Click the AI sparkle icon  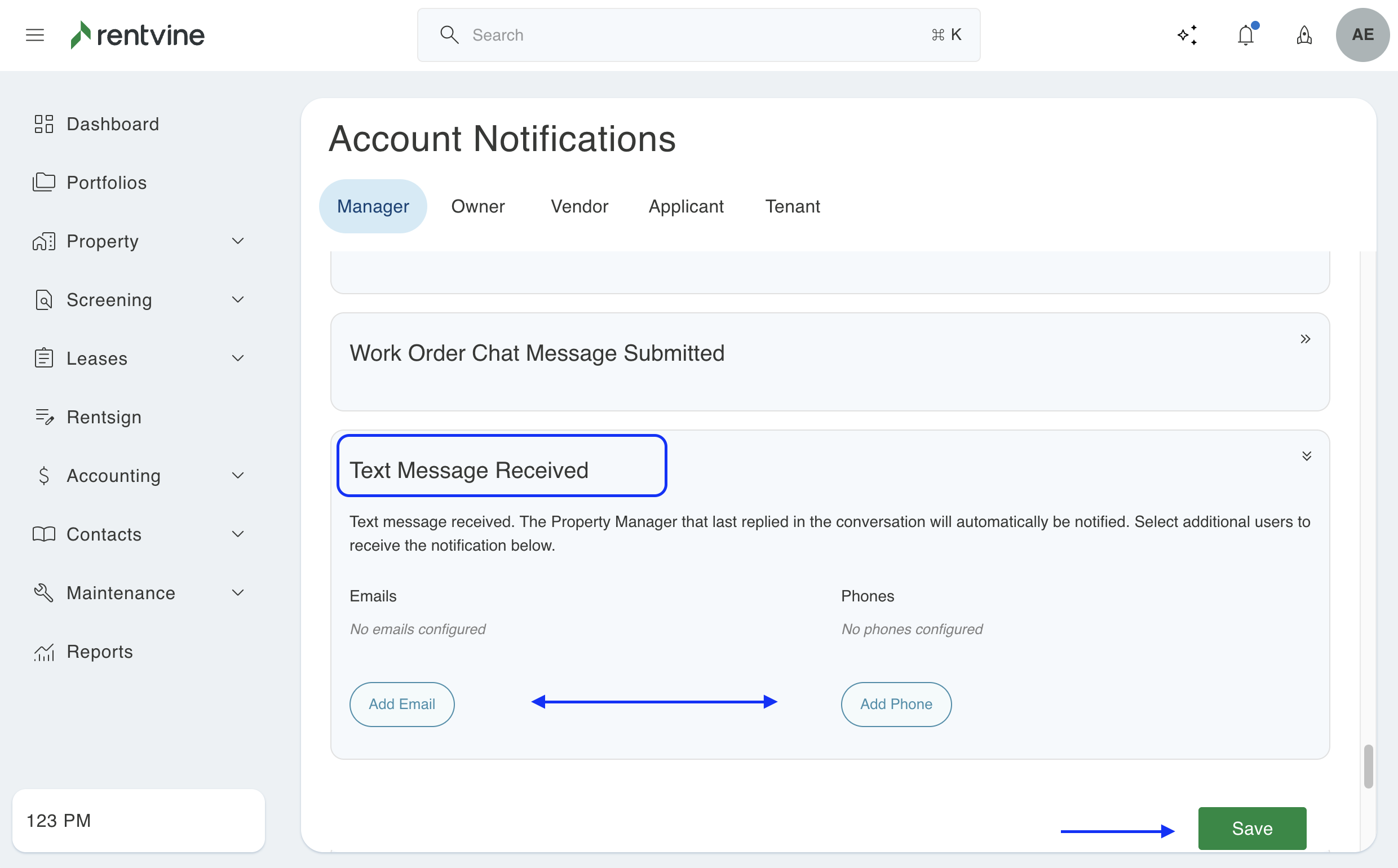point(1187,35)
